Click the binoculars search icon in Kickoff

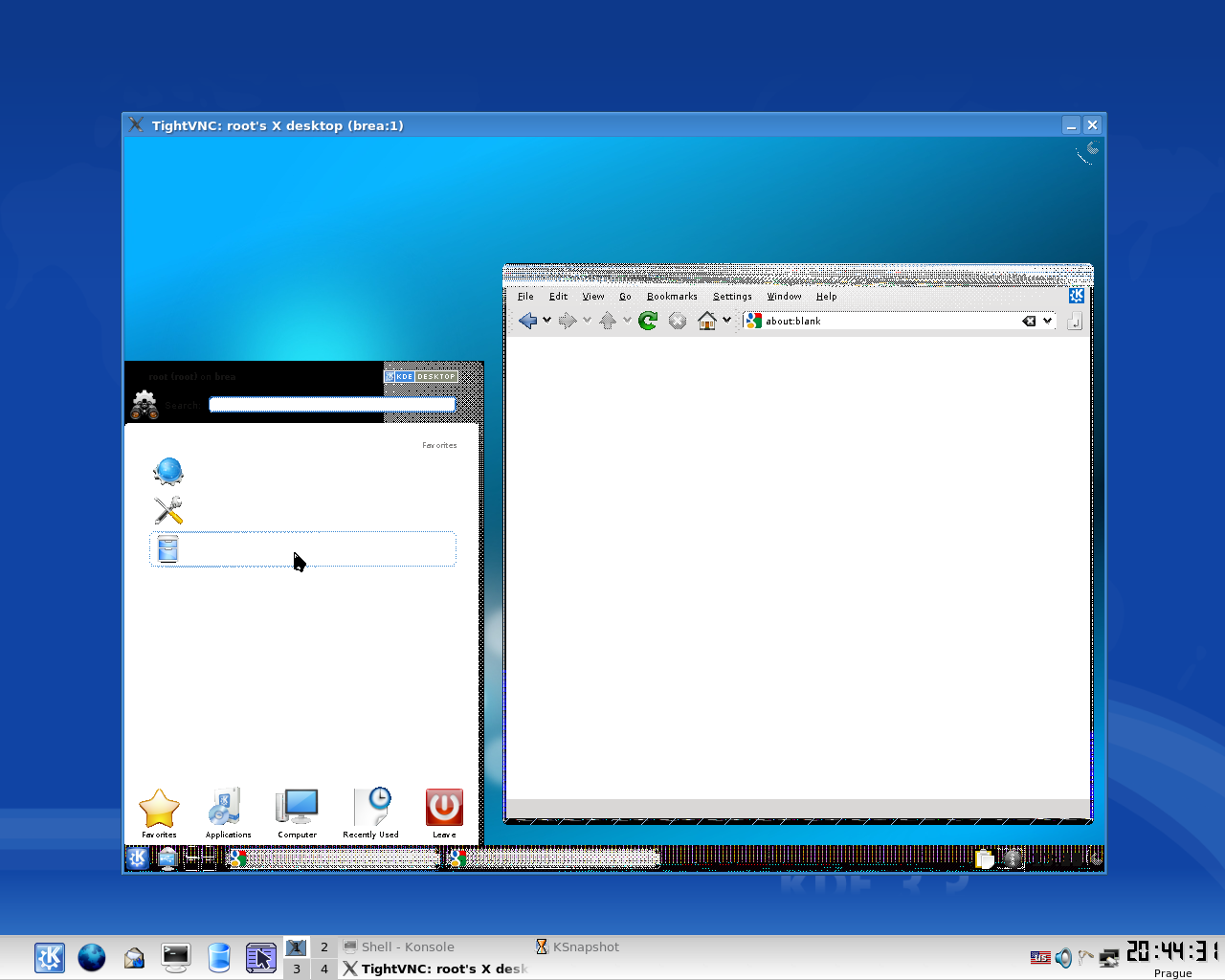pyautogui.click(x=145, y=405)
